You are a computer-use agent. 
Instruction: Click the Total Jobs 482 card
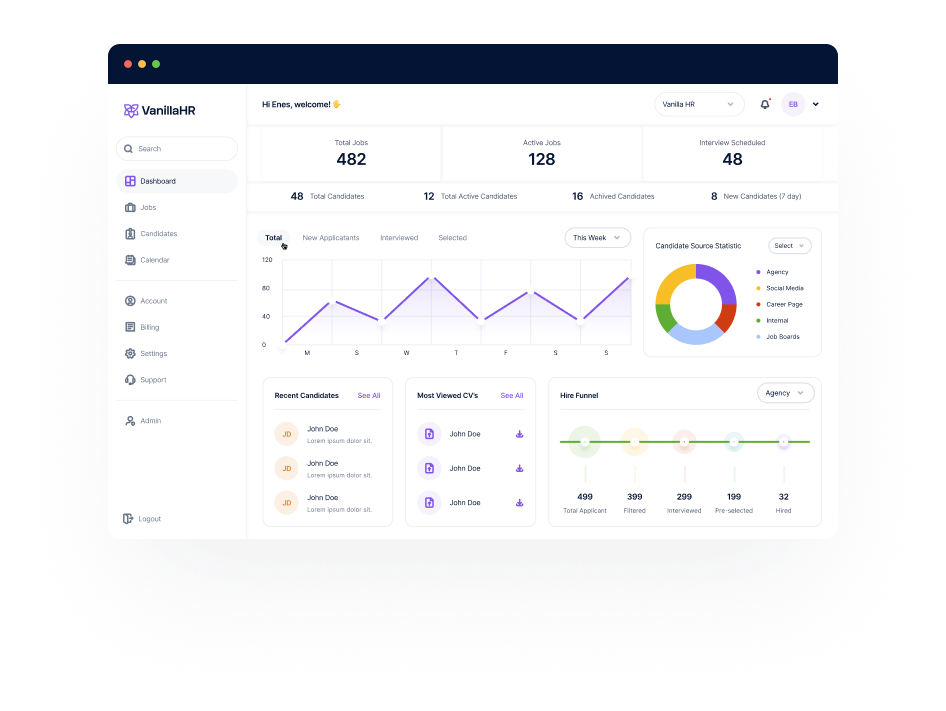point(351,153)
